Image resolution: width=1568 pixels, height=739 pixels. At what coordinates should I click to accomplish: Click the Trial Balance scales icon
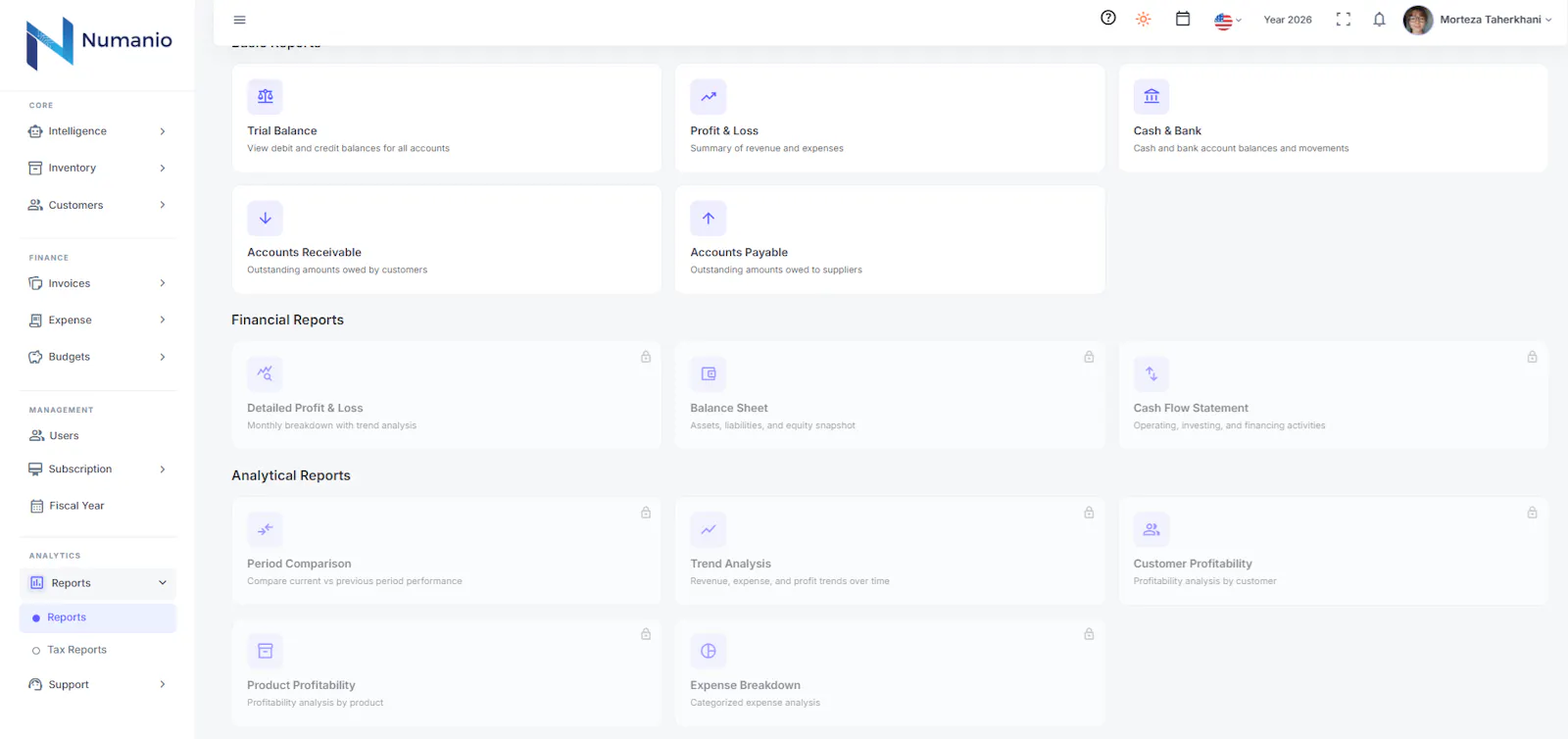point(266,97)
